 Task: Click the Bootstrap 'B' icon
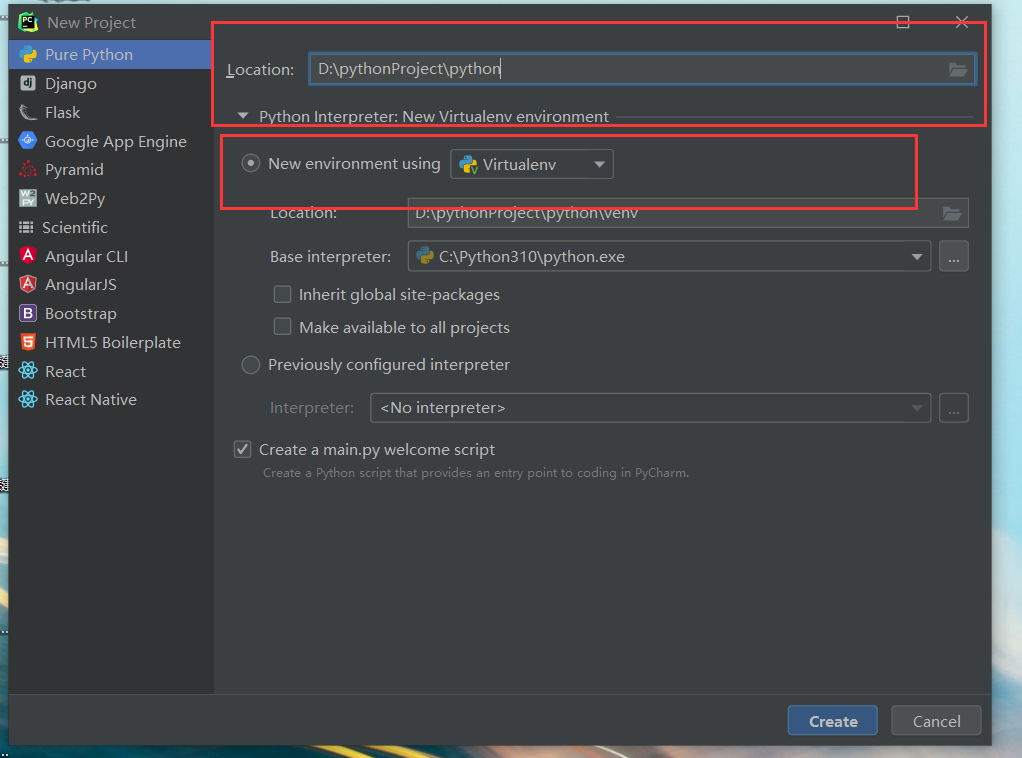tap(28, 313)
